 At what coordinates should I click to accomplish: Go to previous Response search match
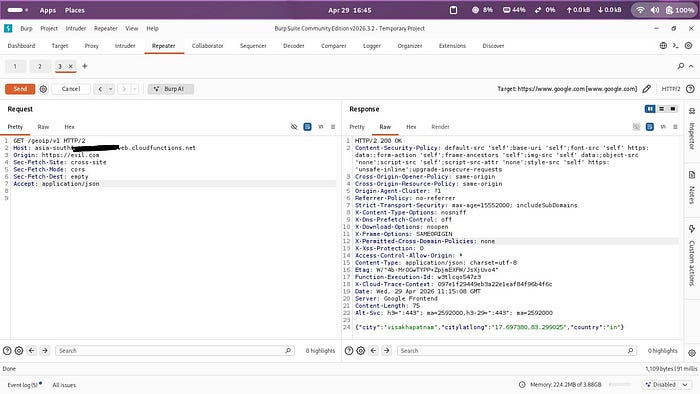click(374, 351)
